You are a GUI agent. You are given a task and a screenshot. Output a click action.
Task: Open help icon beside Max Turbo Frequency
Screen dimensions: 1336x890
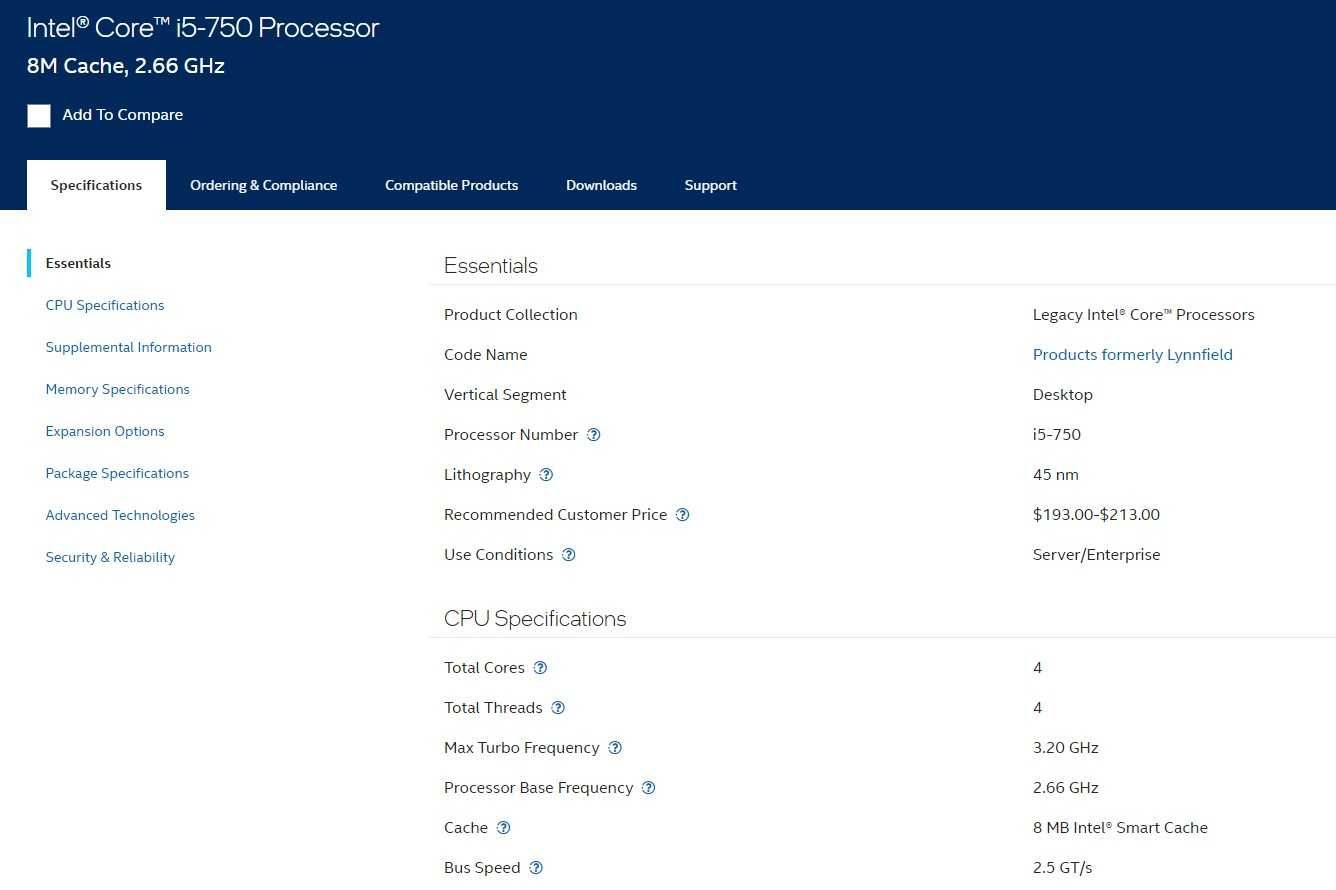point(615,748)
